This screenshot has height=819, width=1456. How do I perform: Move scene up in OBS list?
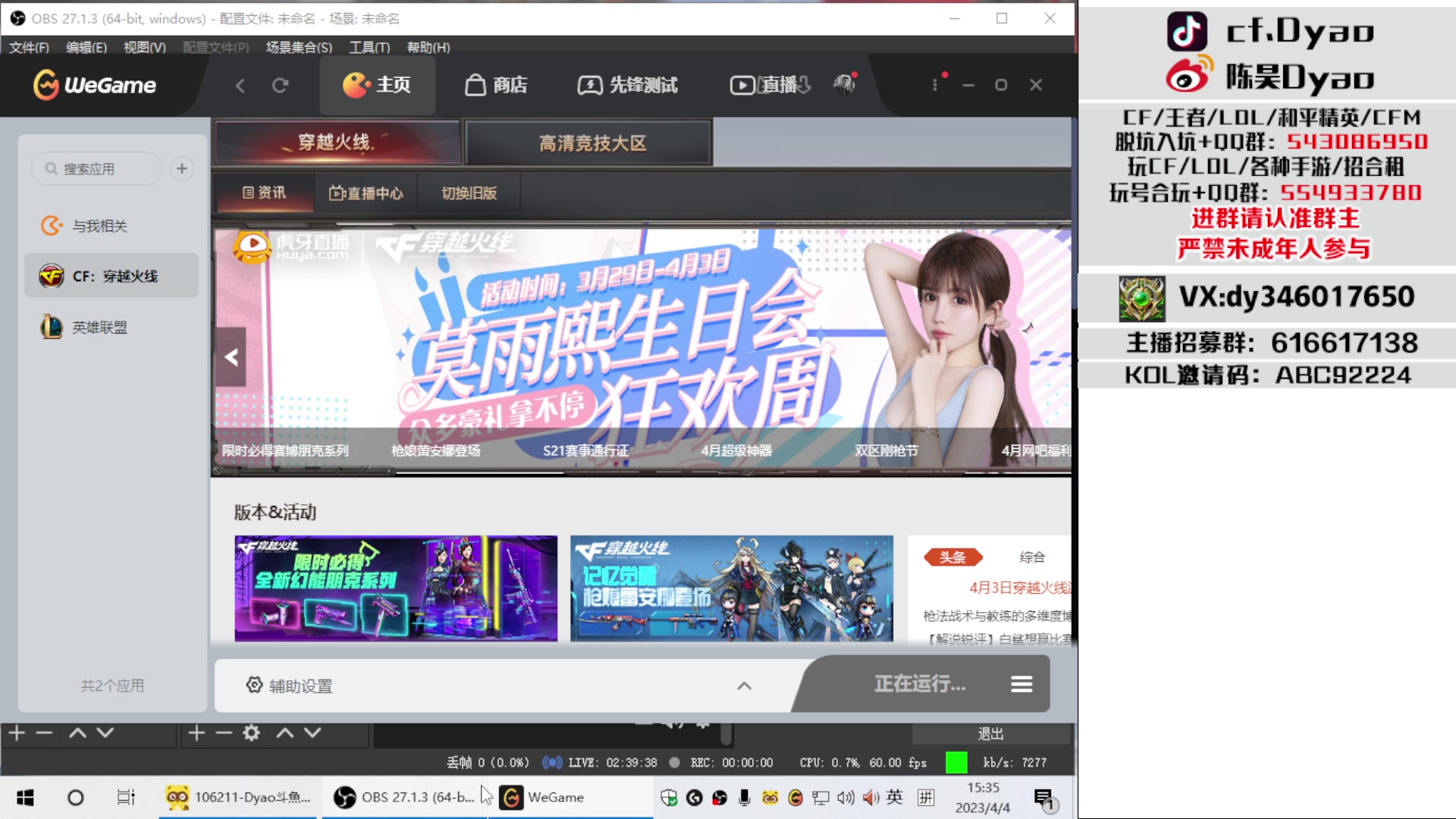(x=77, y=733)
